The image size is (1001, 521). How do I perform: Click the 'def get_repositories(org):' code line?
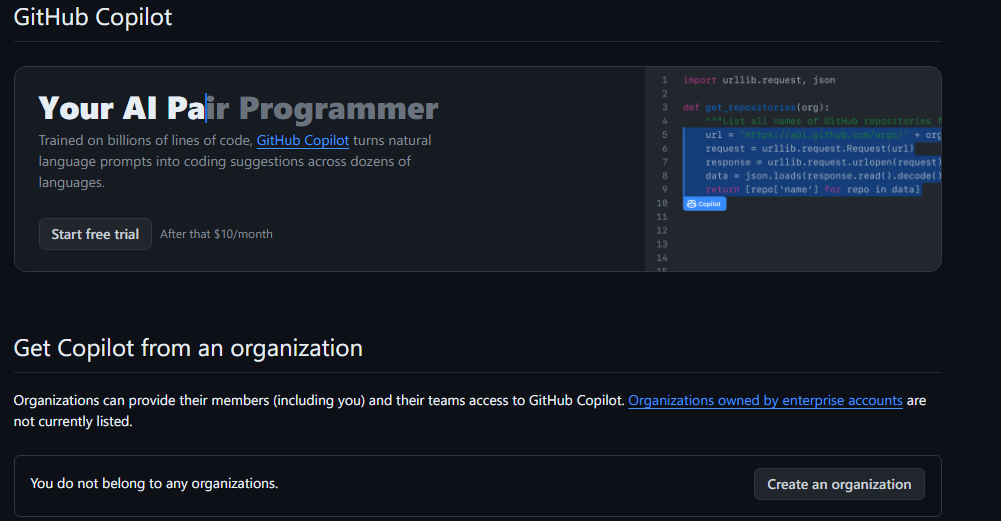pos(756,107)
